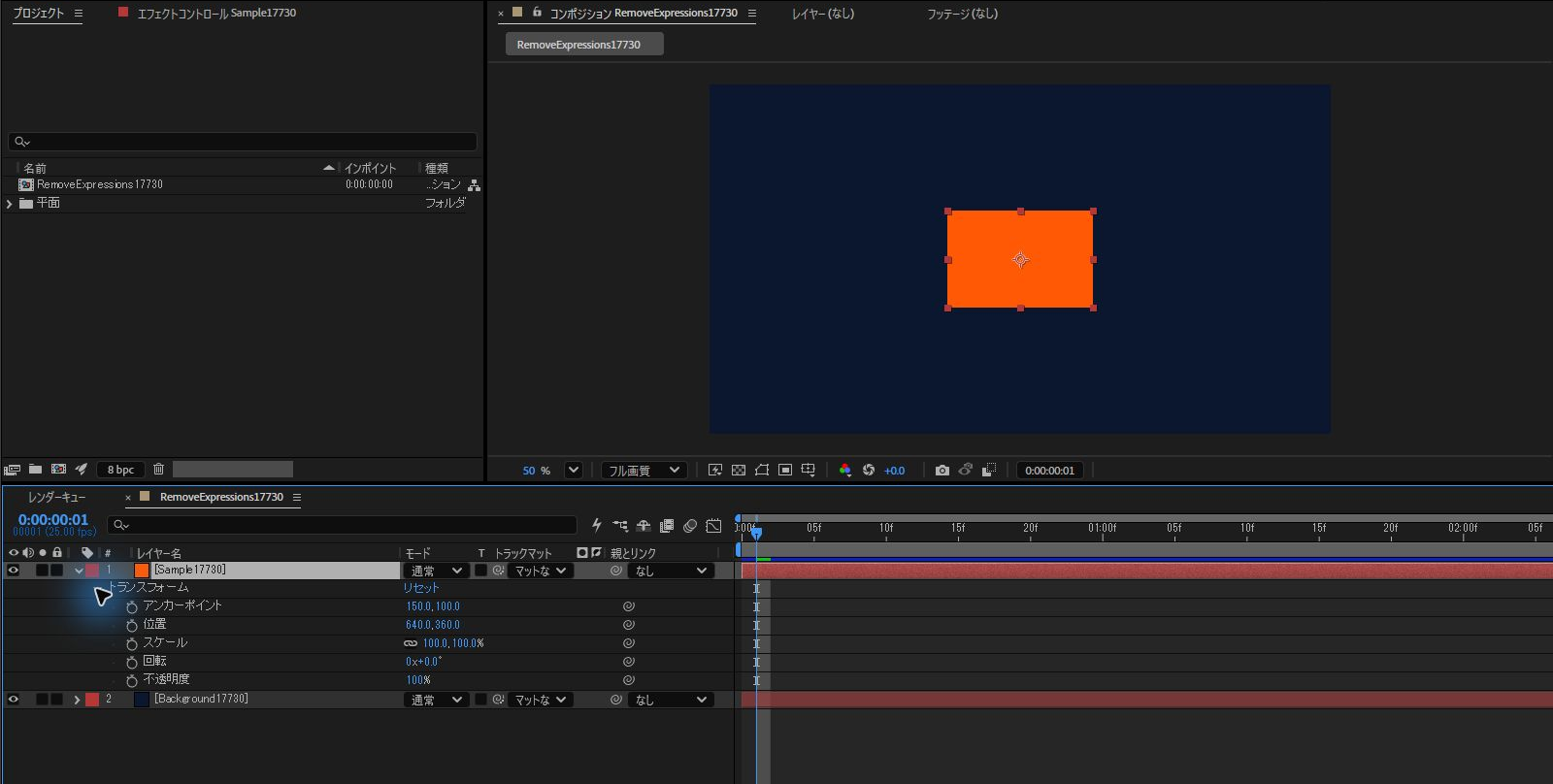
Task: Click the stopwatch icon for 位置
Action: point(132,625)
